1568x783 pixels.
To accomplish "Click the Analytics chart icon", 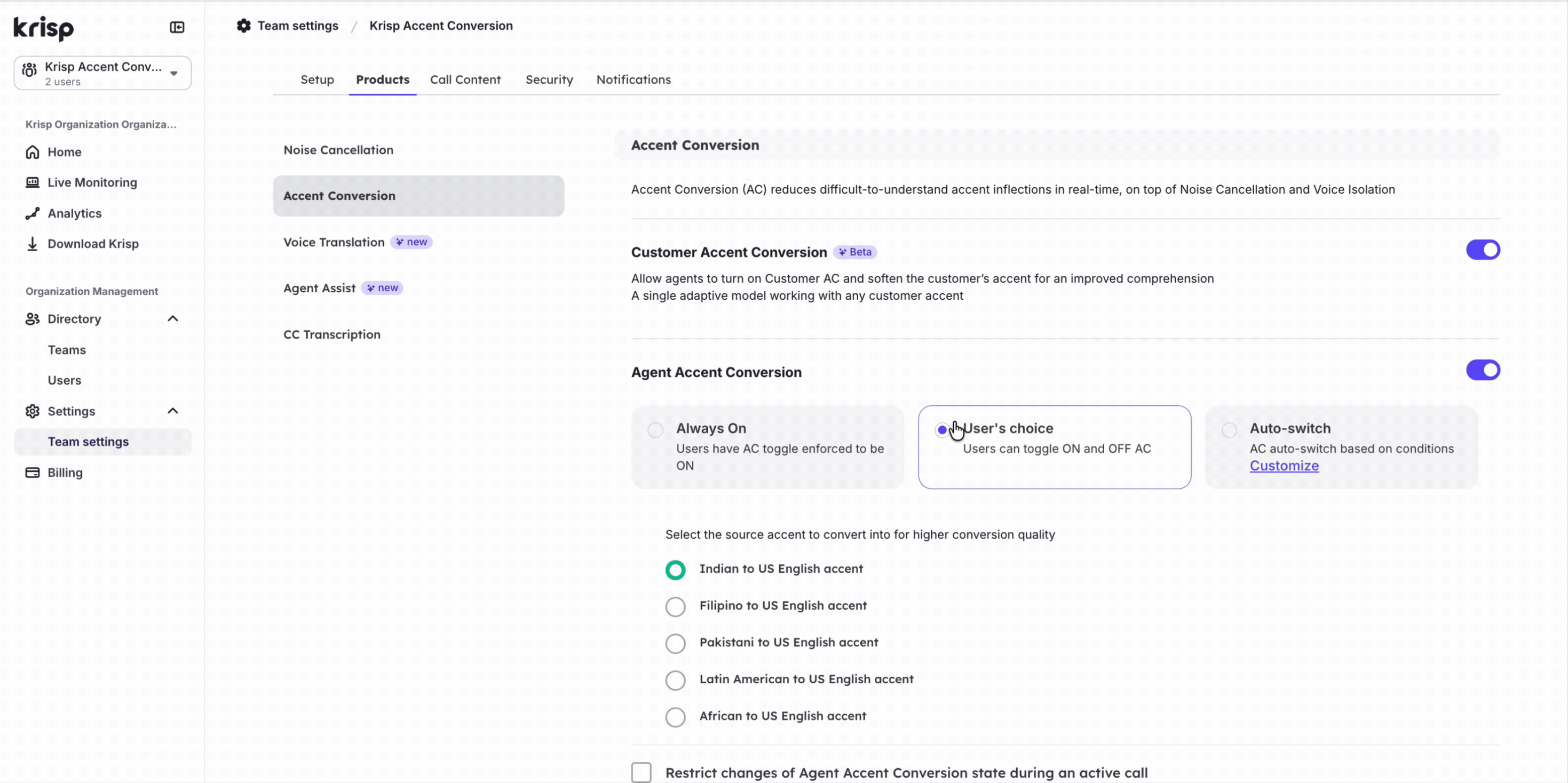I will [32, 213].
